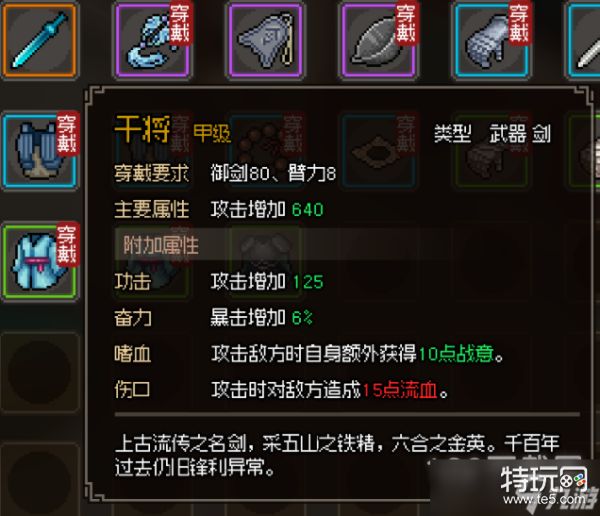Click the 附加属性 section header
600x516 pixels.
(161, 245)
